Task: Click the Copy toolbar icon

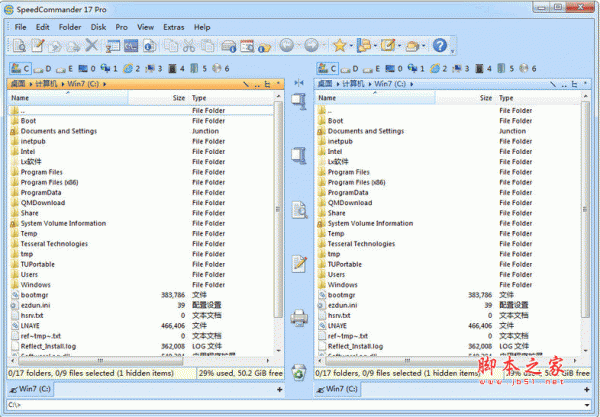Action: (171, 46)
